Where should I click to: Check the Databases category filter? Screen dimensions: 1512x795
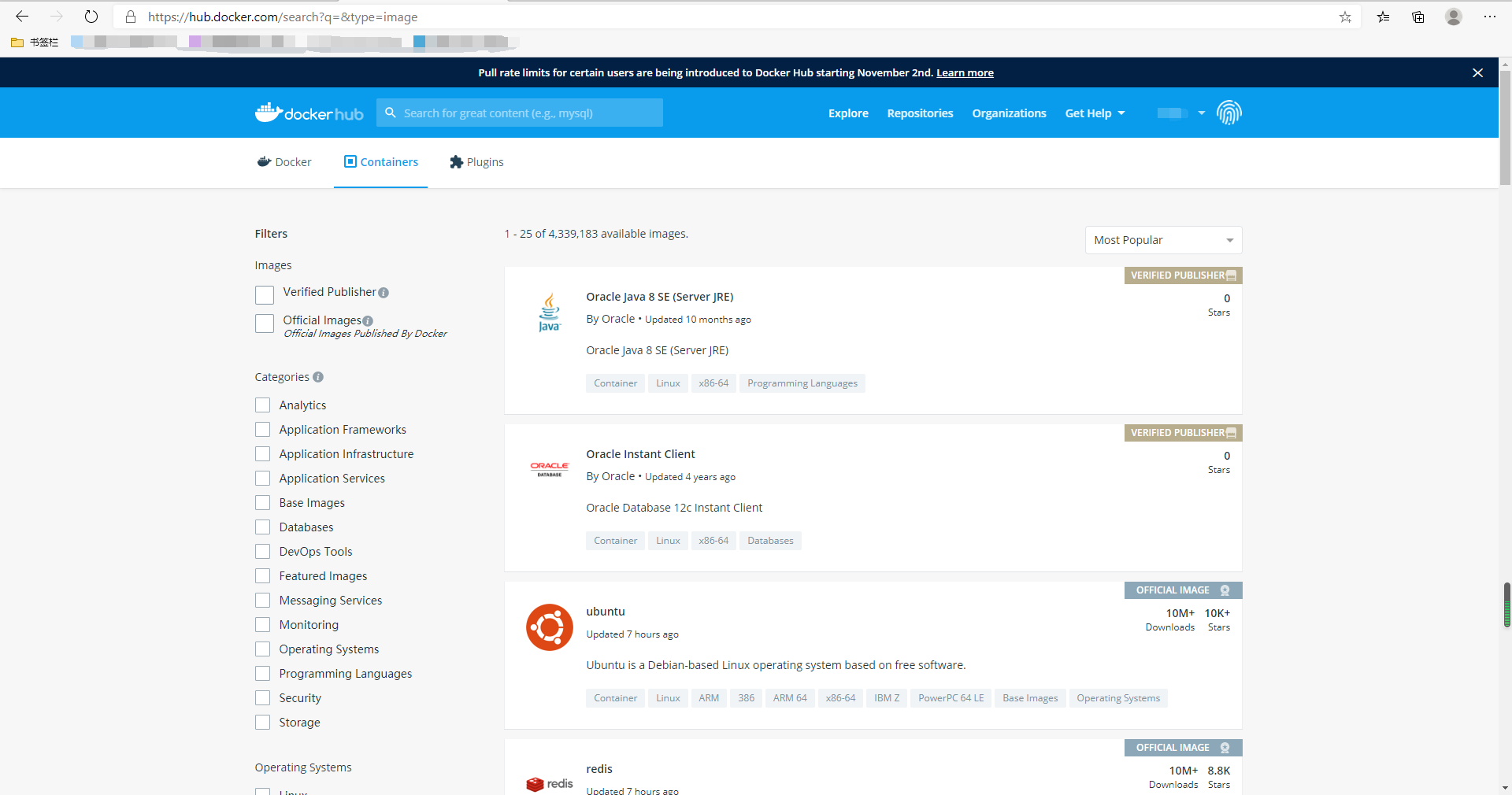point(262,527)
